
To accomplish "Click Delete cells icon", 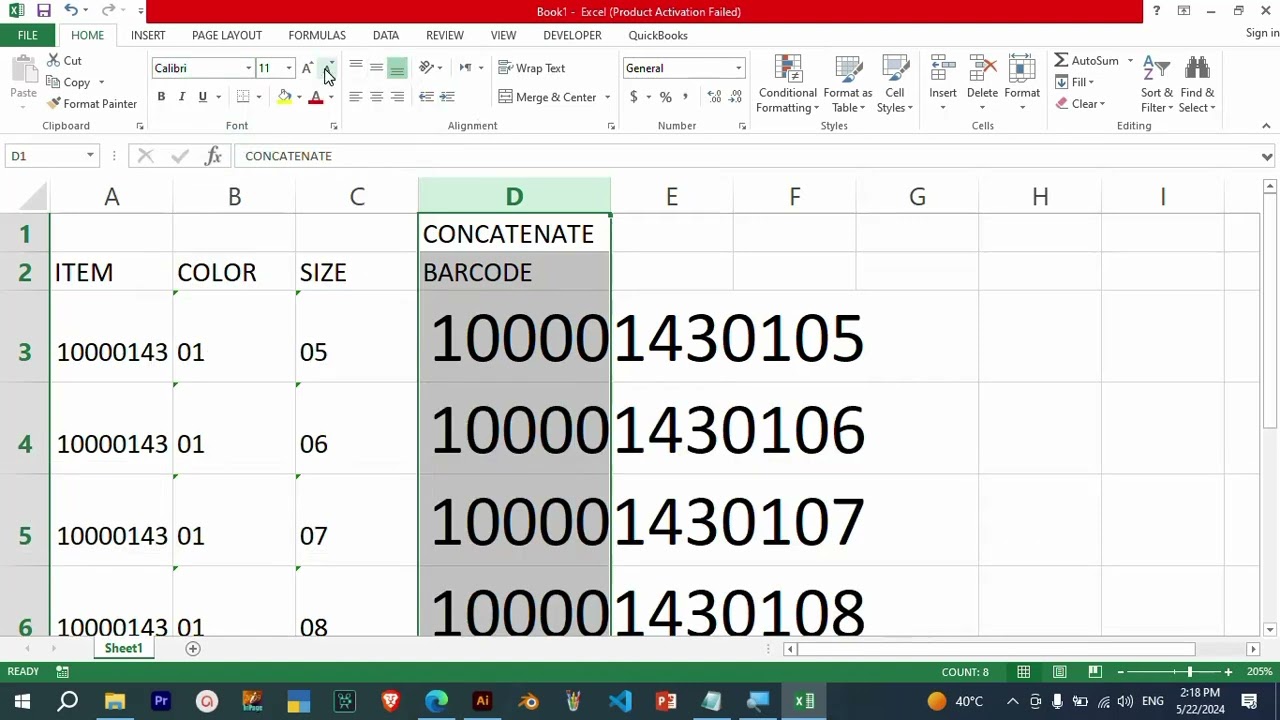I will pyautogui.click(x=982, y=69).
